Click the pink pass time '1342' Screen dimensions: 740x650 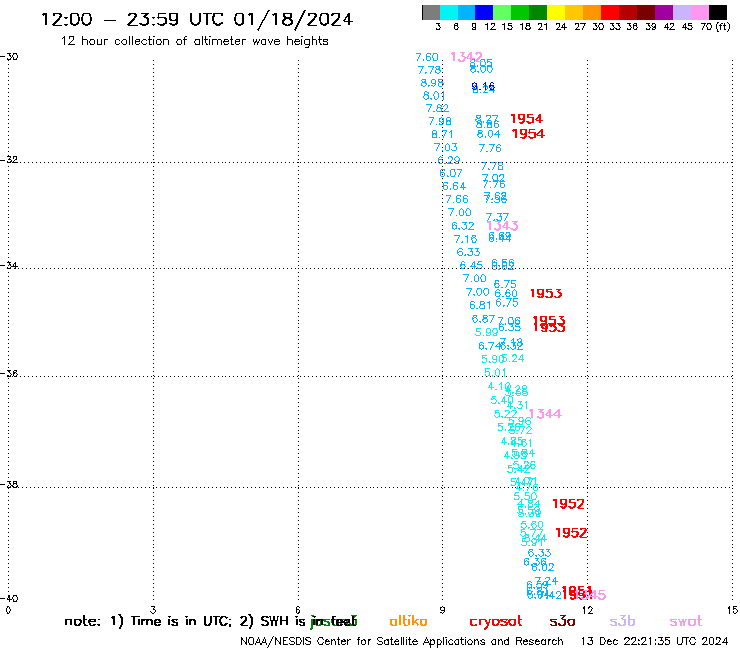click(466, 57)
